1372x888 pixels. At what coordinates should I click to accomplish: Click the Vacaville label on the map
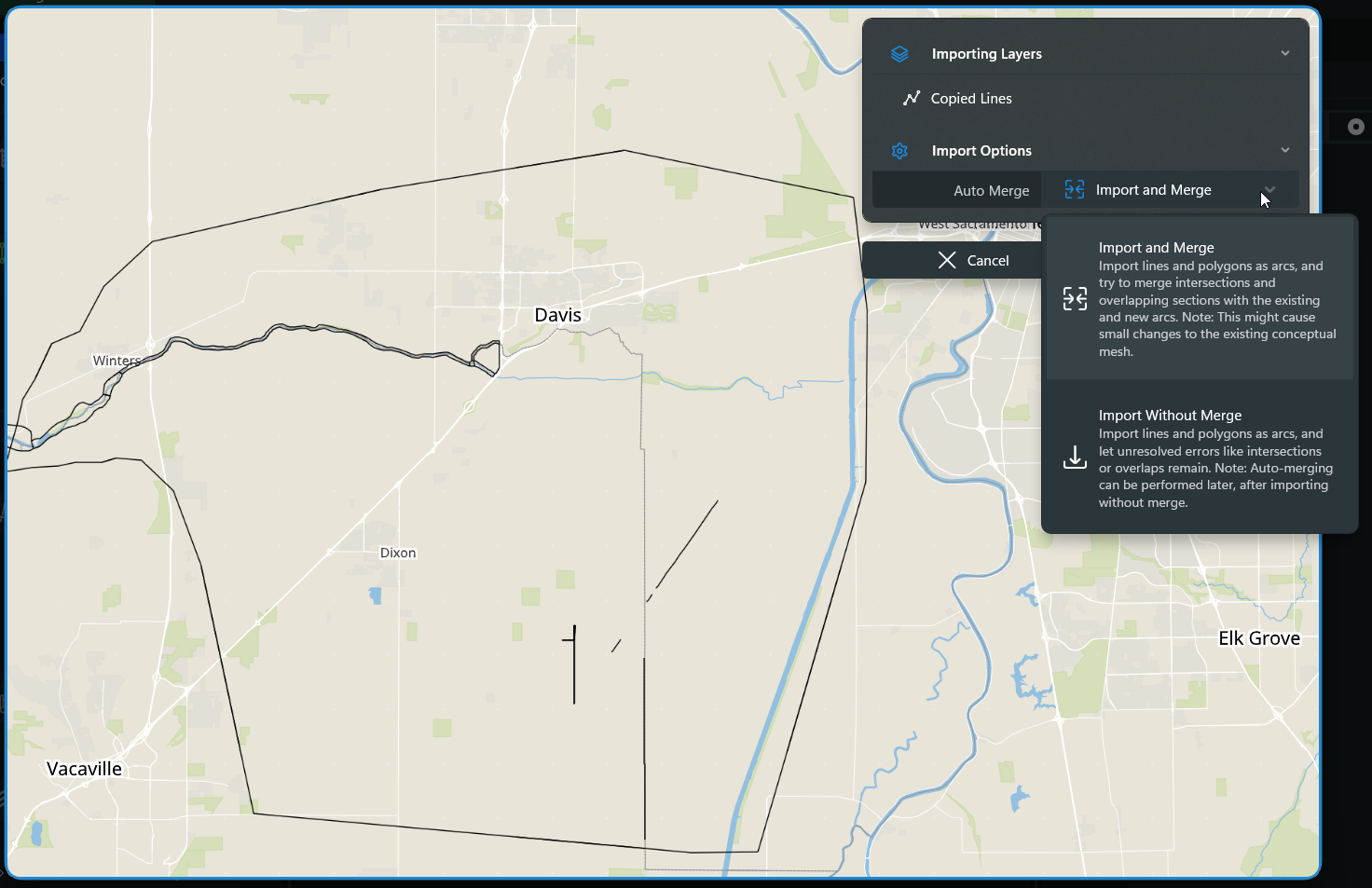point(85,769)
